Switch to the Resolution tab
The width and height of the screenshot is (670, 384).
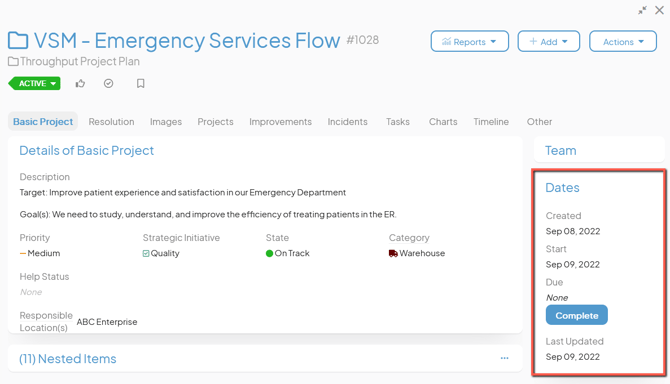coord(111,122)
